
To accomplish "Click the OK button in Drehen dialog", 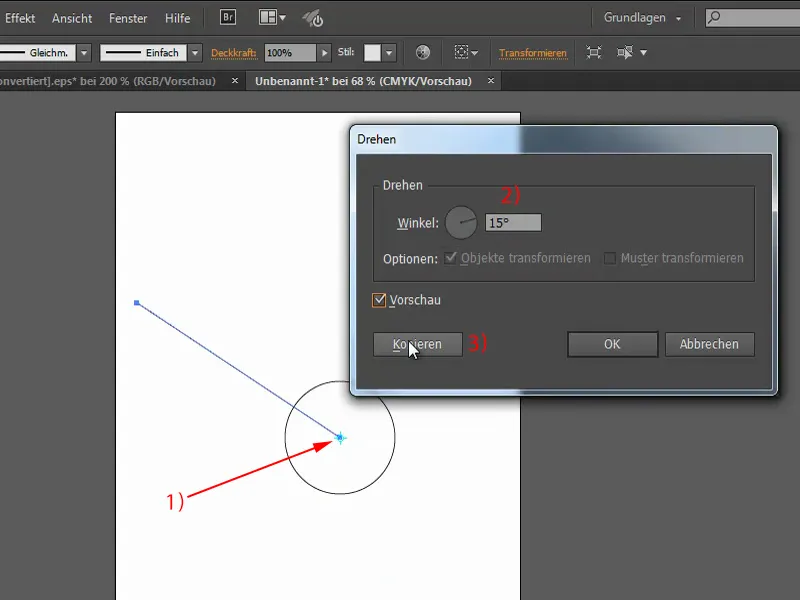I will pyautogui.click(x=612, y=344).
